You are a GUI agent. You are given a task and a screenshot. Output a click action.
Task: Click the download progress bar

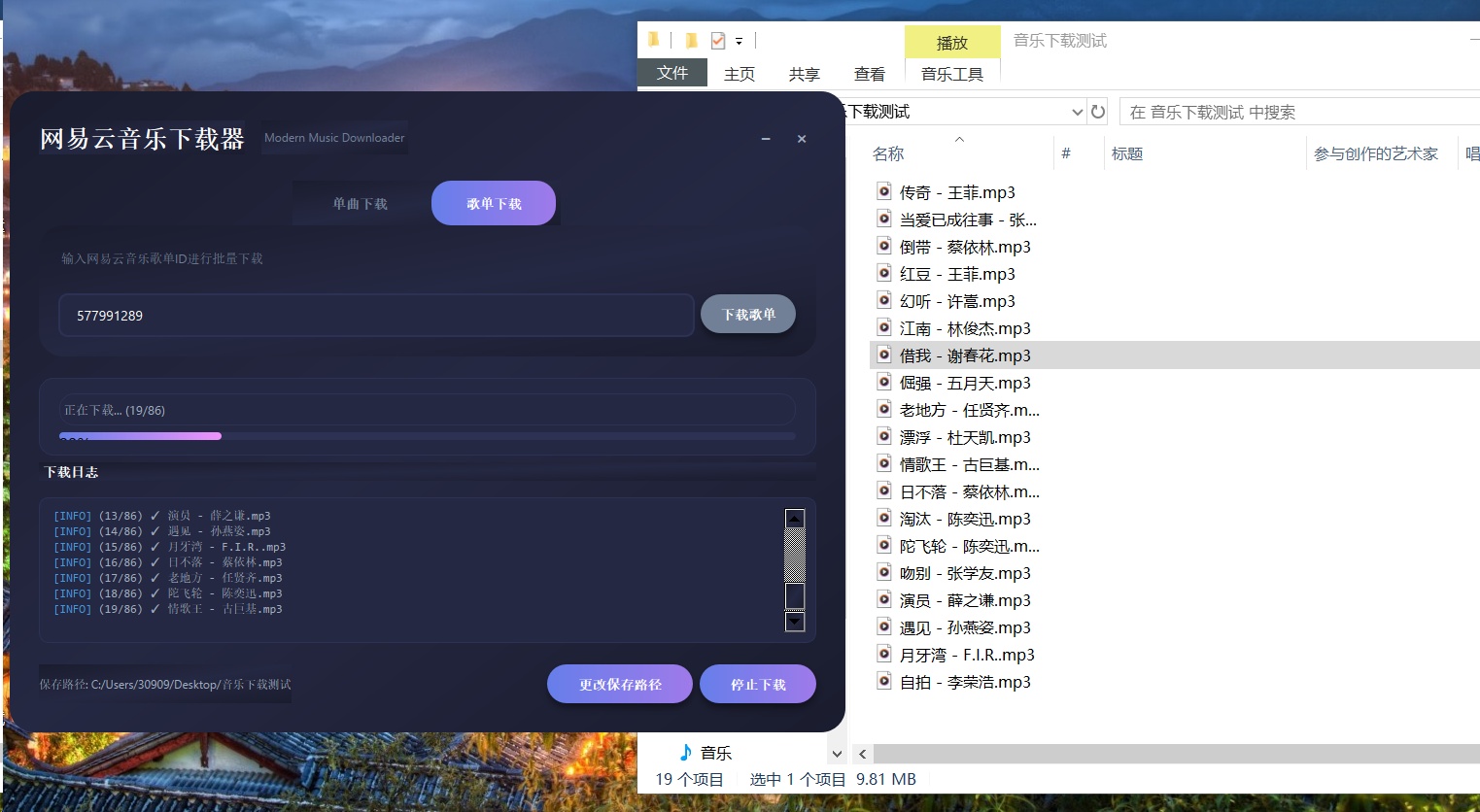[x=428, y=436]
